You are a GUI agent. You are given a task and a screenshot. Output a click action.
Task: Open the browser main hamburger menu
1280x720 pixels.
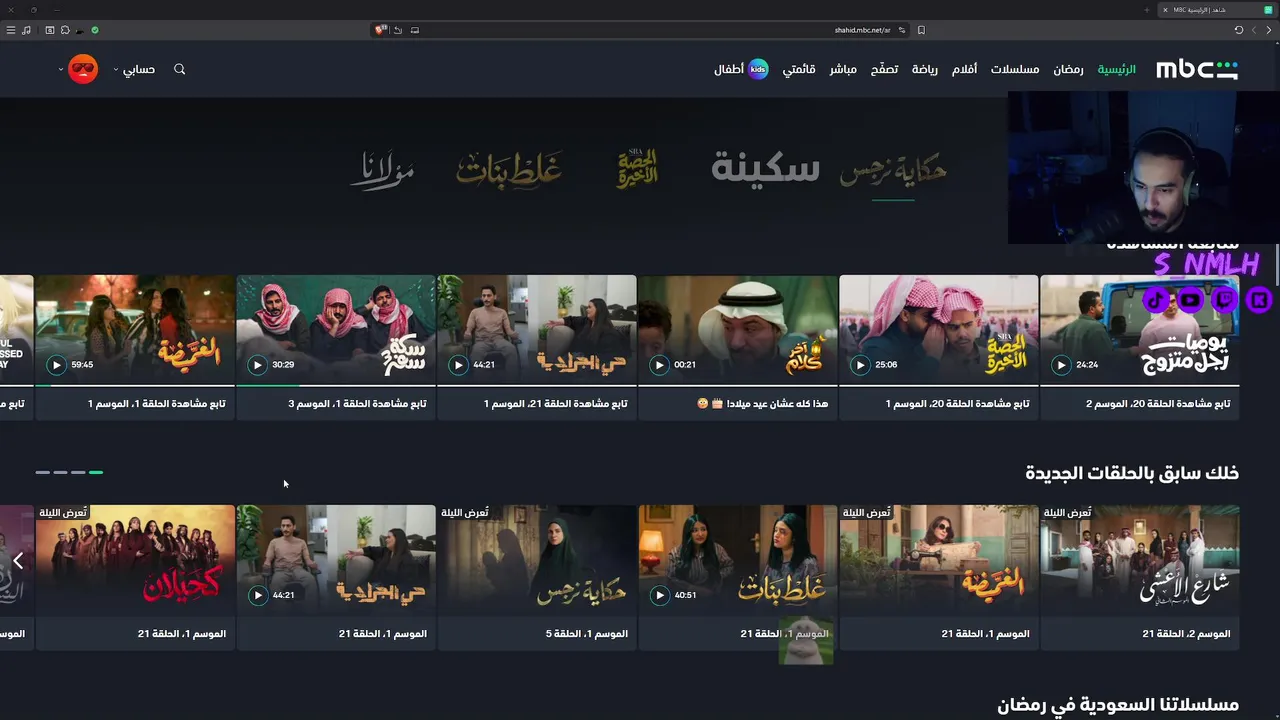(x=11, y=30)
